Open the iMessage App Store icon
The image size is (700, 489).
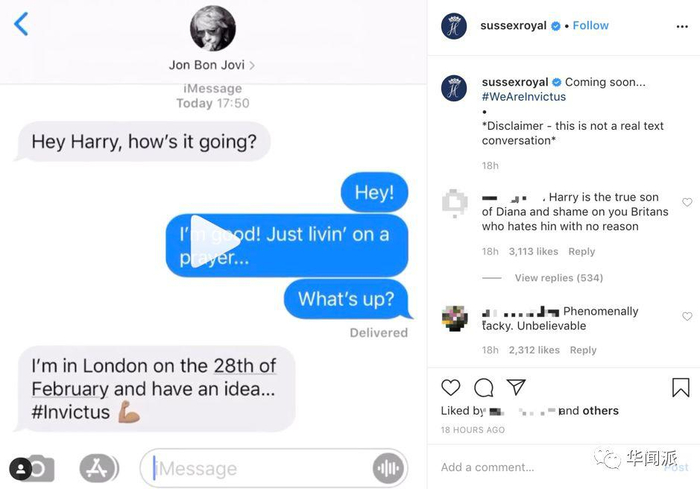point(99,468)
